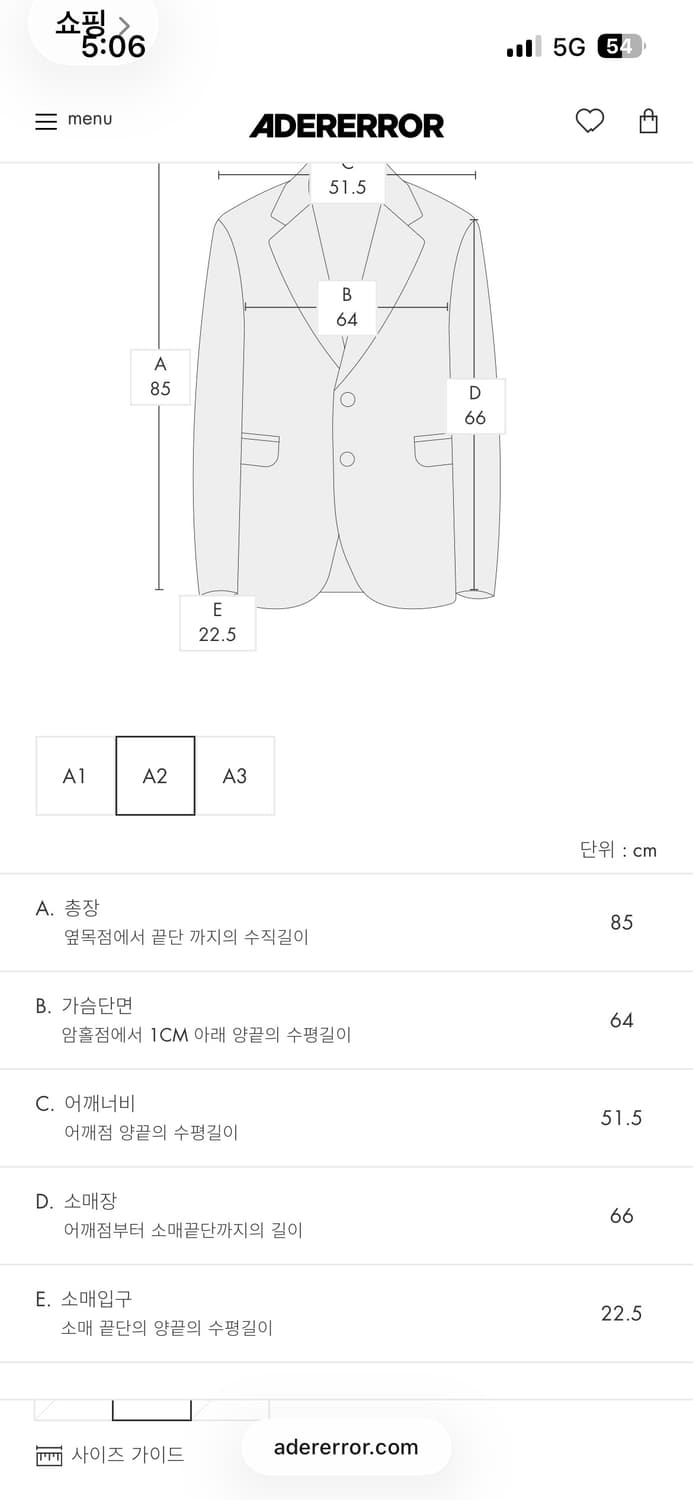The width and height of the screenshot is (693, 1500).
Task: Select size A2
Action: [155, 776]
